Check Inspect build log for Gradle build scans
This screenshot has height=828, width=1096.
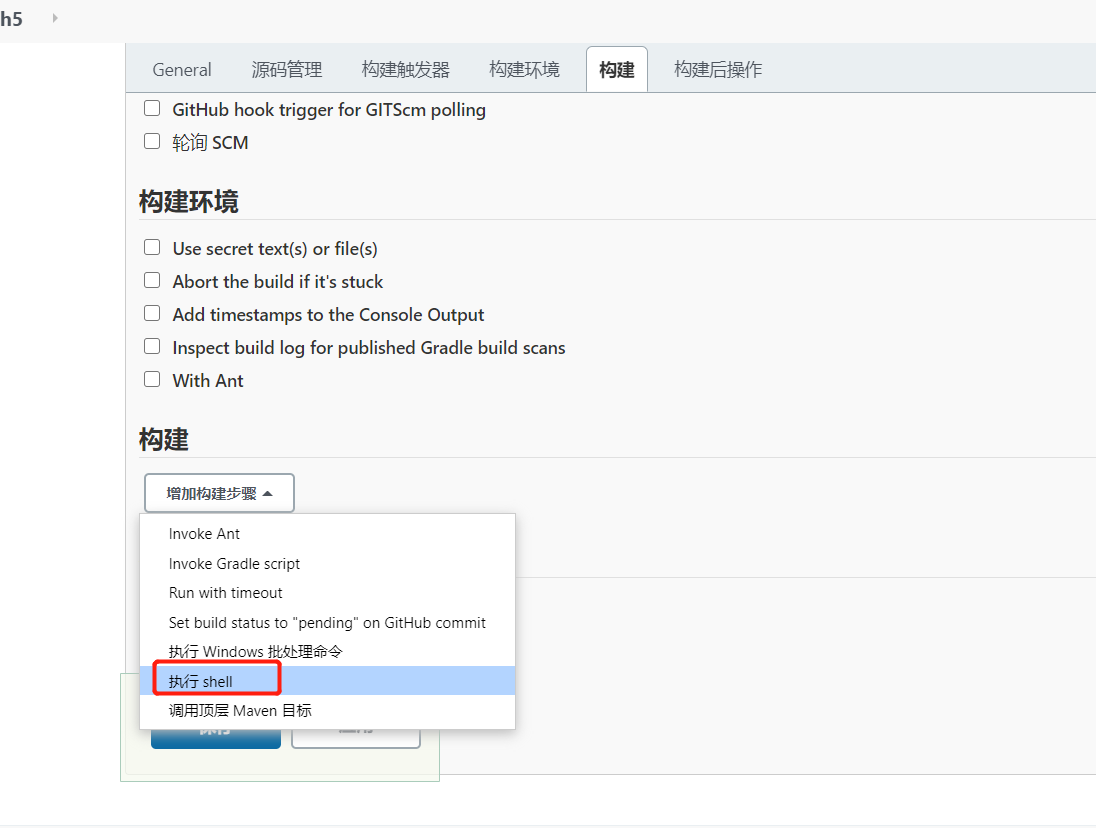tap(152, 346)
